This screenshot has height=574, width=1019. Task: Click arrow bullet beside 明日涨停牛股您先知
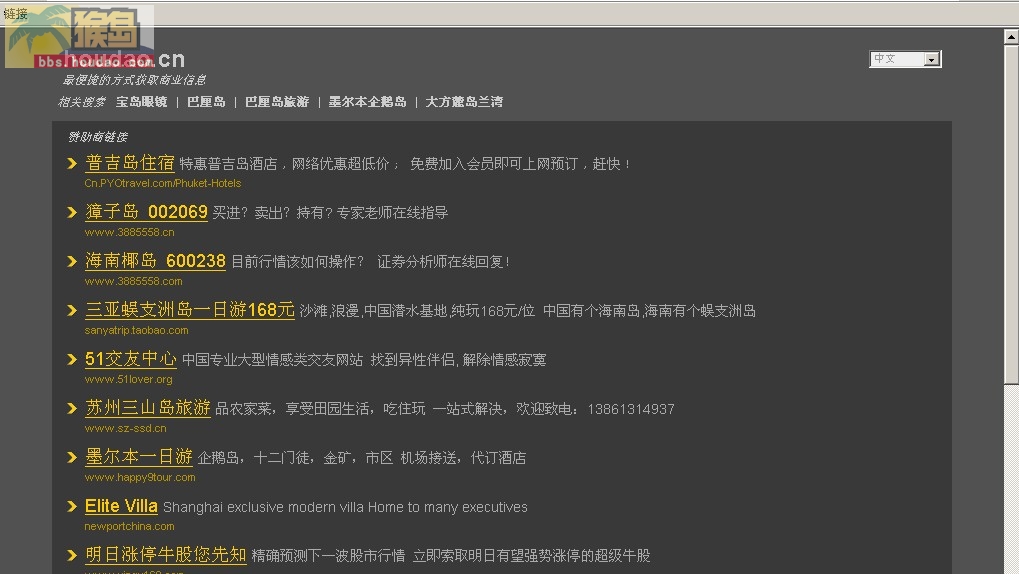point(72,555)
